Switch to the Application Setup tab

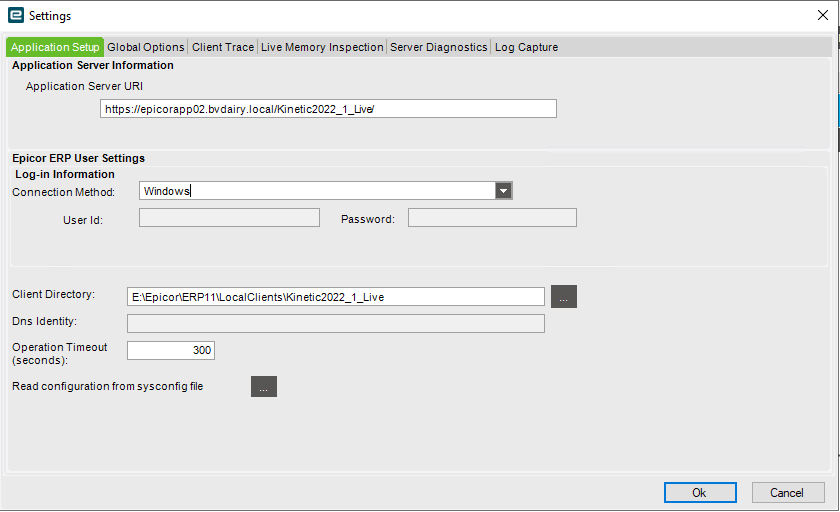55,47
